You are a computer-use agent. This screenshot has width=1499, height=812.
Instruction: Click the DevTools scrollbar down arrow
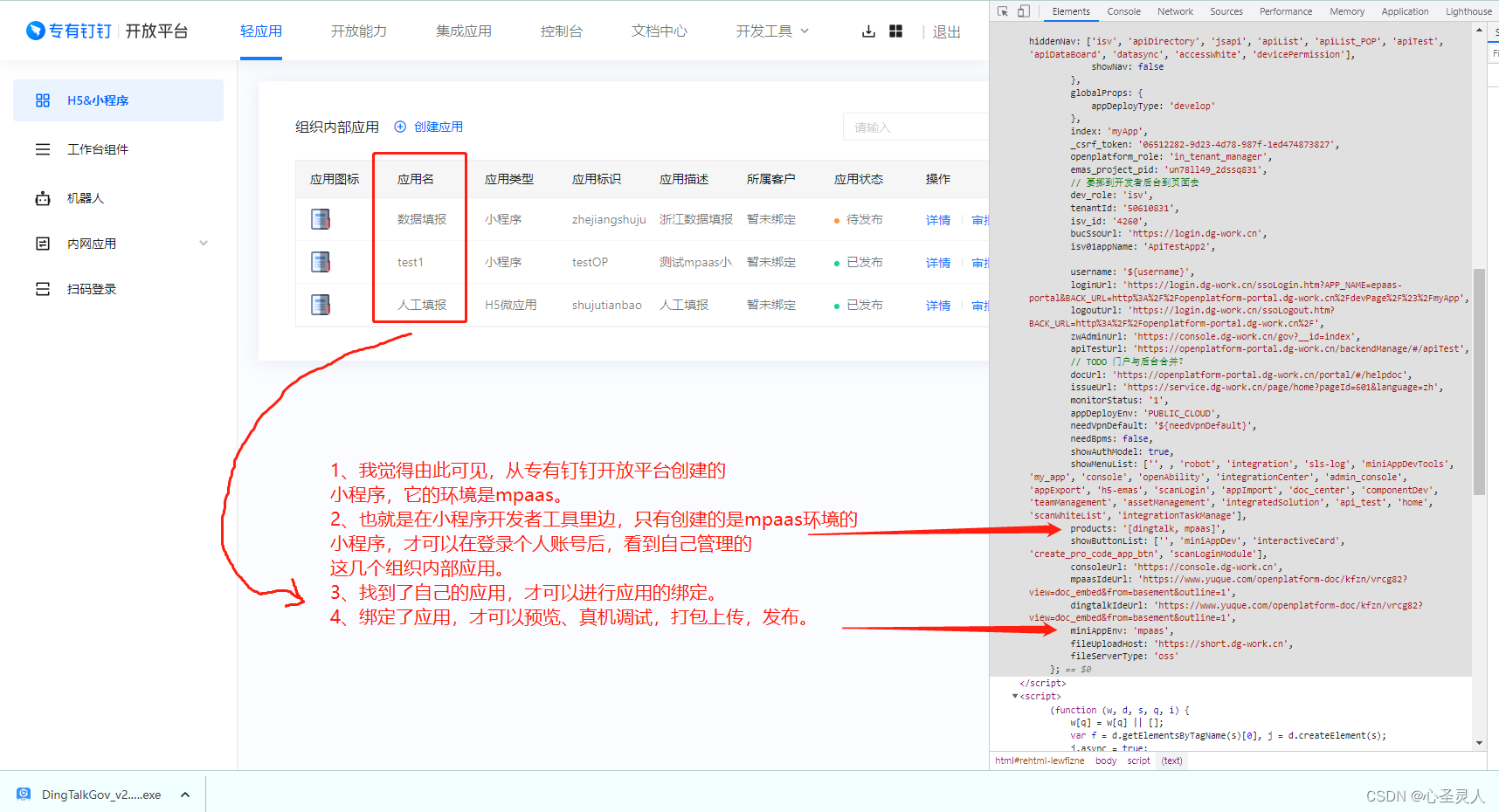click(1479, 743)
